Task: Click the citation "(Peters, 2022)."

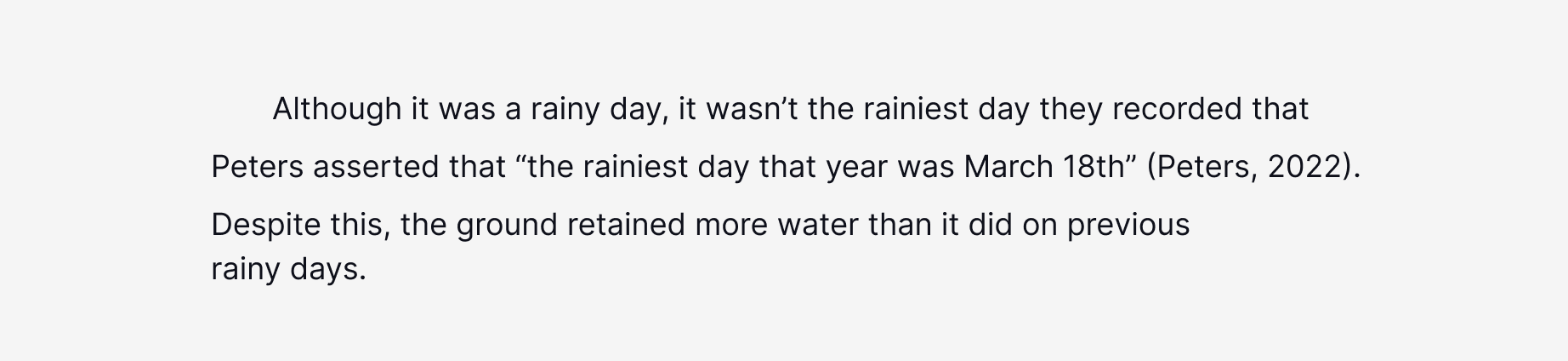Action: coord(1254,168)
